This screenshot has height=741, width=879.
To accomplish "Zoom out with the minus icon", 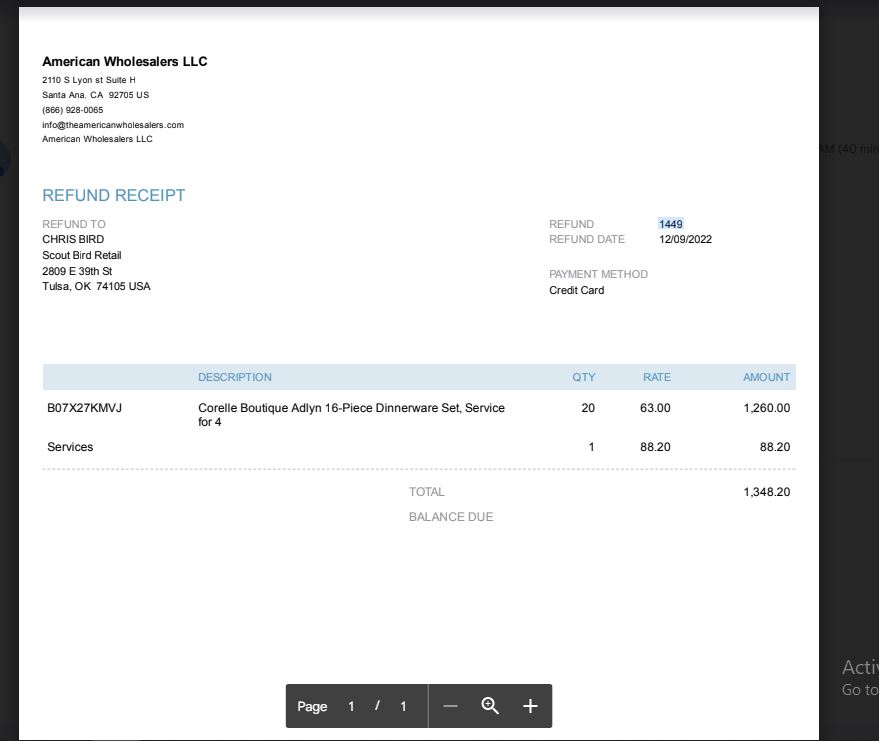I will point(450,706).
